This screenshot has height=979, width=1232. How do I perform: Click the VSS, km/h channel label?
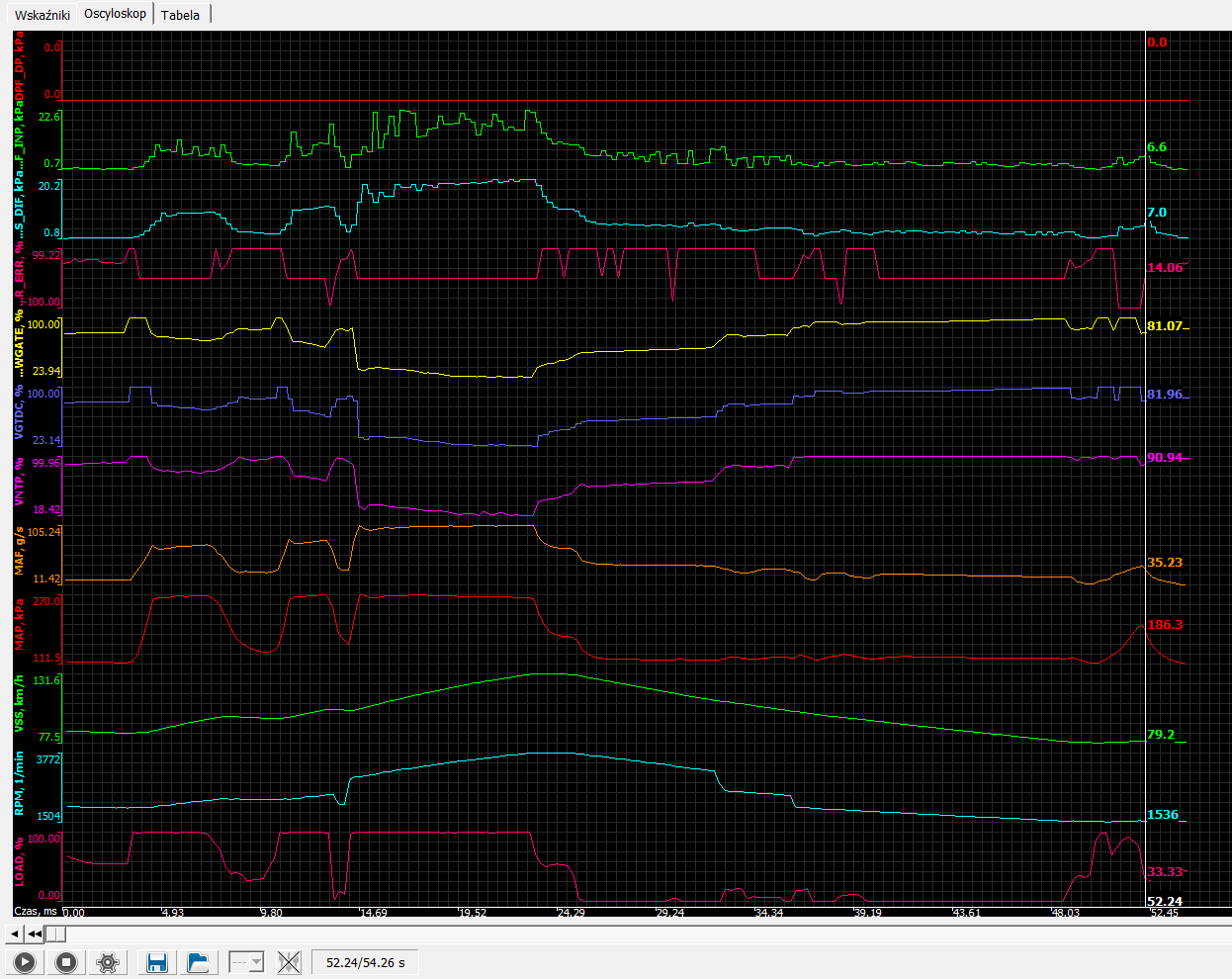19,704
